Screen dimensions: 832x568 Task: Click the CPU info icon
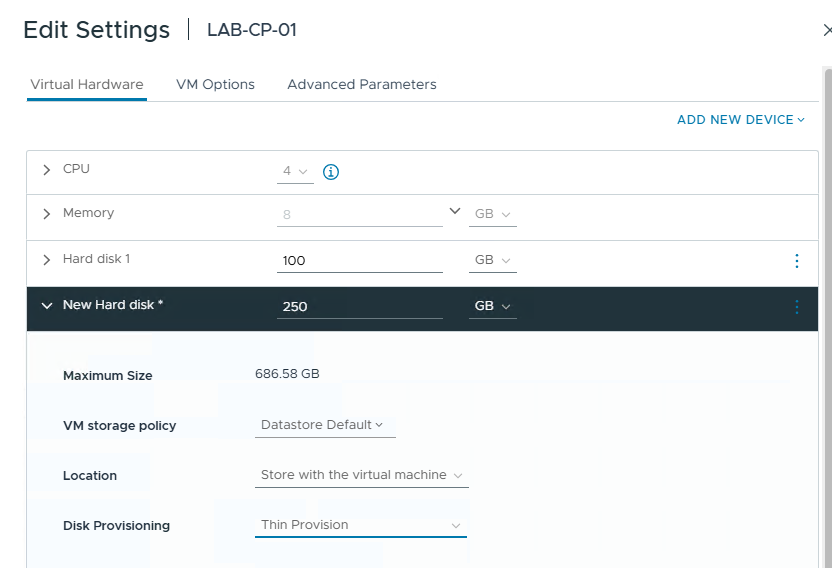coord(331,172)
